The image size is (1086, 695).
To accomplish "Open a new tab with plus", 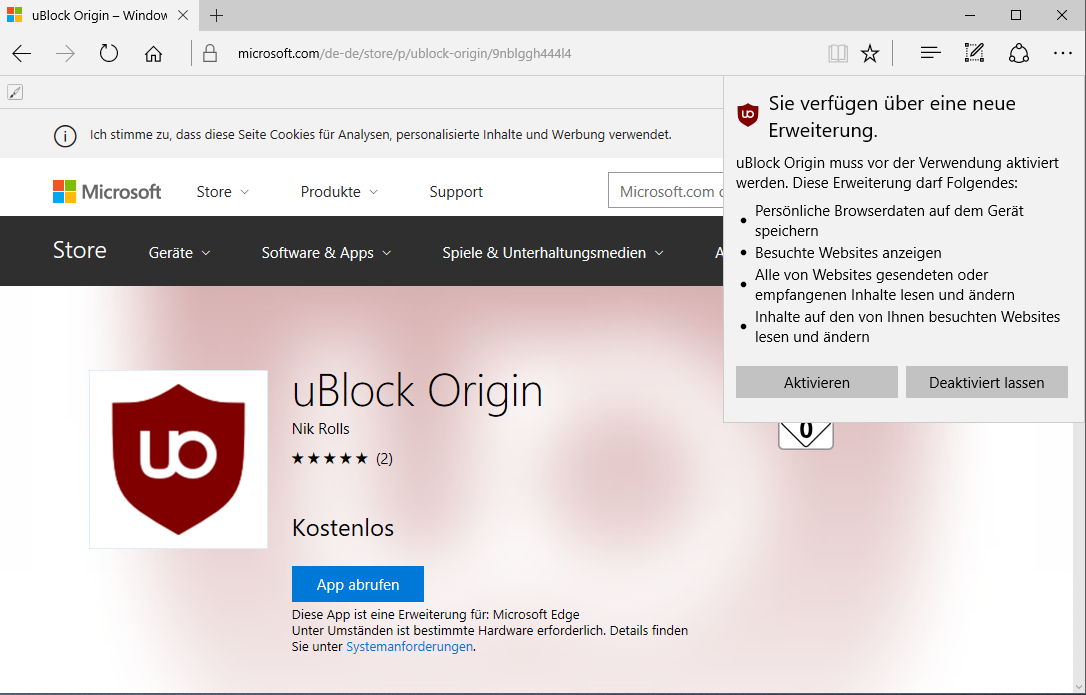I will (x=217, y=15).
